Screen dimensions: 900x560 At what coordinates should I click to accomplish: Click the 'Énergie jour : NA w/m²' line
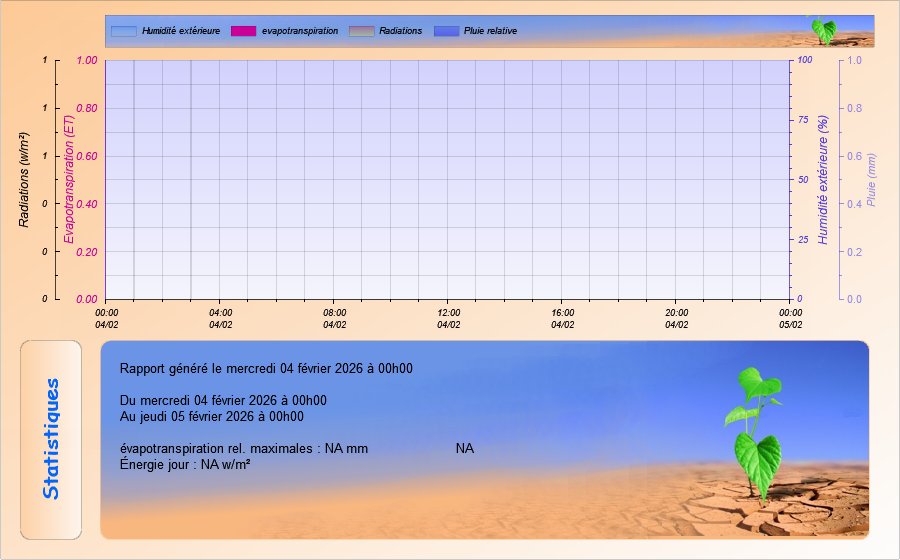(x=185, y=464)
